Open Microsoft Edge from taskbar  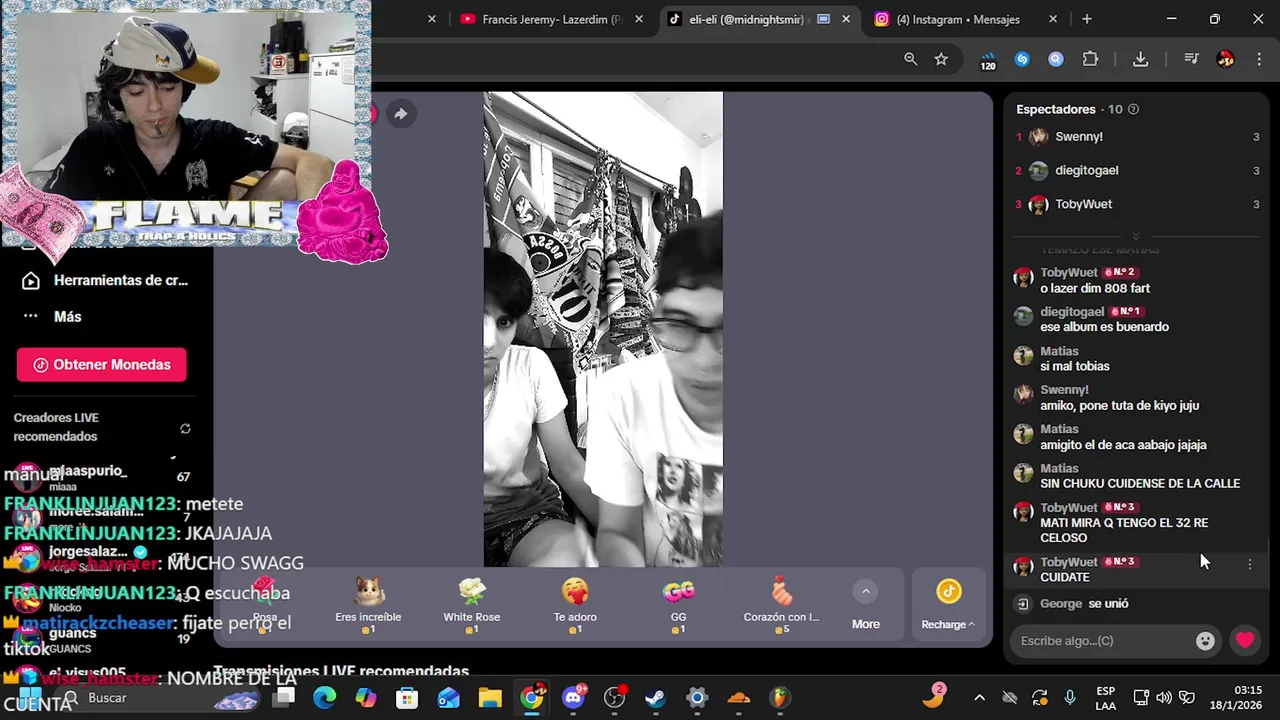point(324,698)
